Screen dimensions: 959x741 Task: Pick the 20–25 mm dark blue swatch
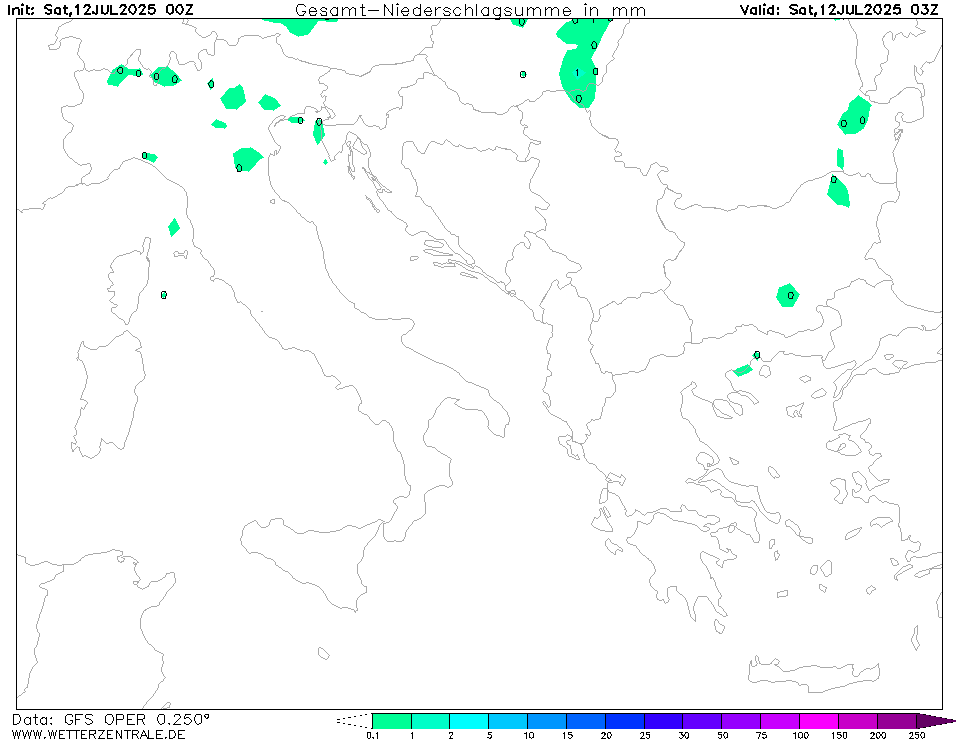coord(624,721)
